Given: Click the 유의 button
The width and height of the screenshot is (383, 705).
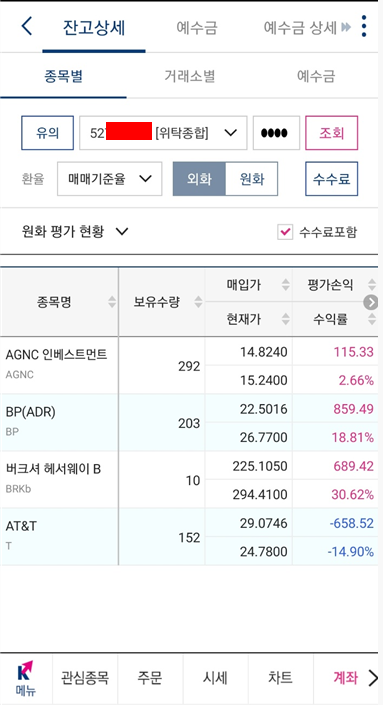Looking at the screenshot, I should pos(48,133).
